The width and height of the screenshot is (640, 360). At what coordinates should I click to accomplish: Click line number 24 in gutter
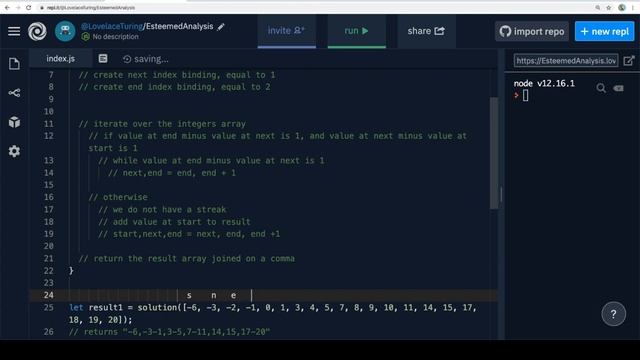point(49,295)
